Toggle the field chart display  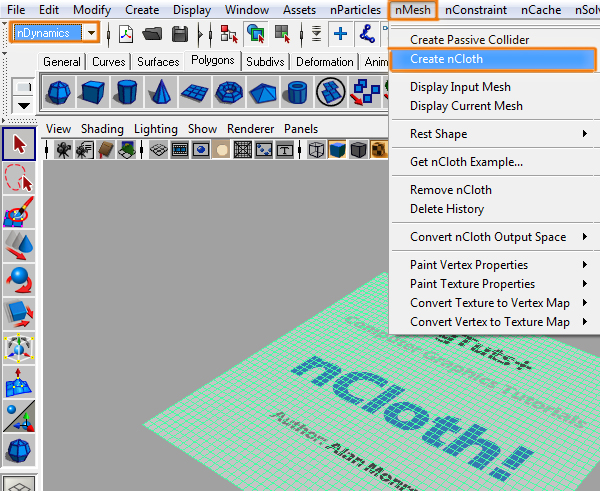tap(243, 150)
